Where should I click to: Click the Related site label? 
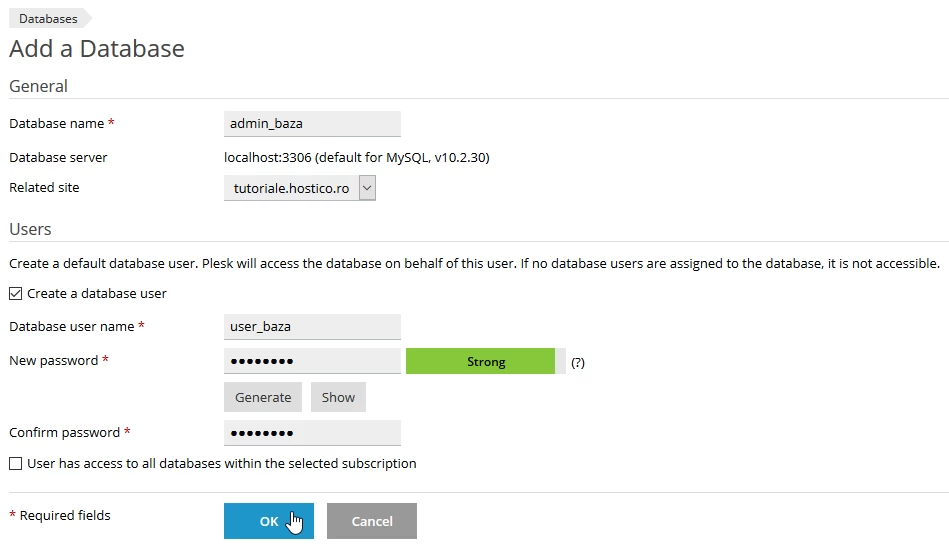[44, 188]
